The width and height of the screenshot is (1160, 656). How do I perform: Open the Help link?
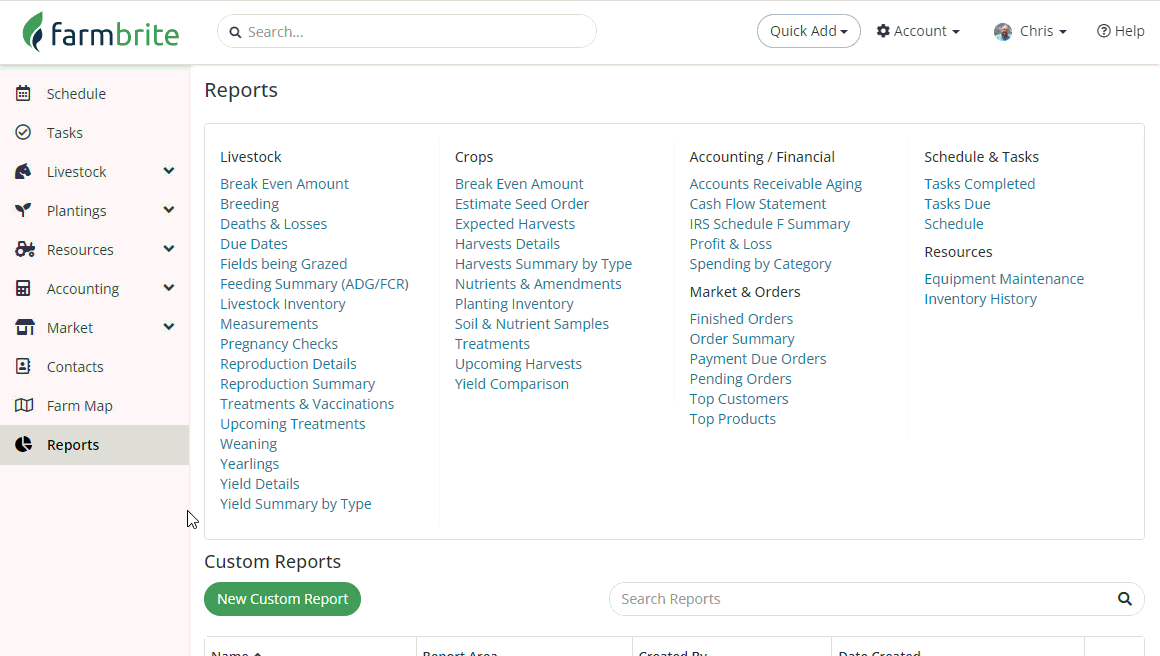tap(1120, 31)
